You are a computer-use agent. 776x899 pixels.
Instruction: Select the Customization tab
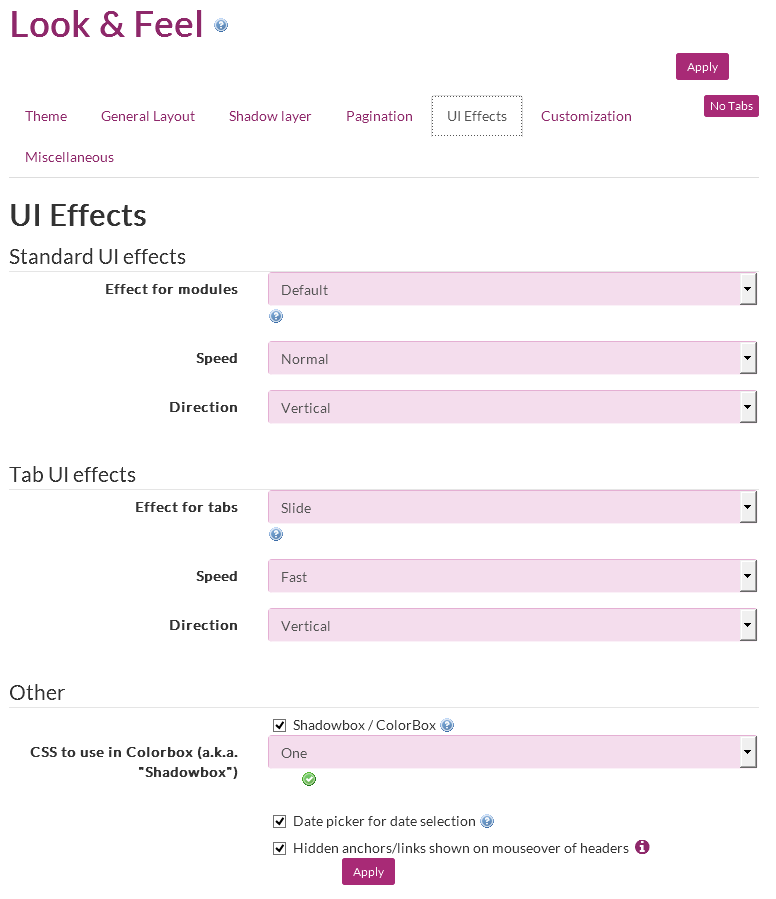[x=586, y=116]
